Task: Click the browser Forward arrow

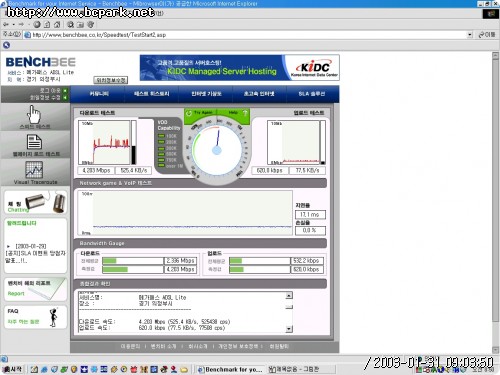Action: tap(21, 25)
